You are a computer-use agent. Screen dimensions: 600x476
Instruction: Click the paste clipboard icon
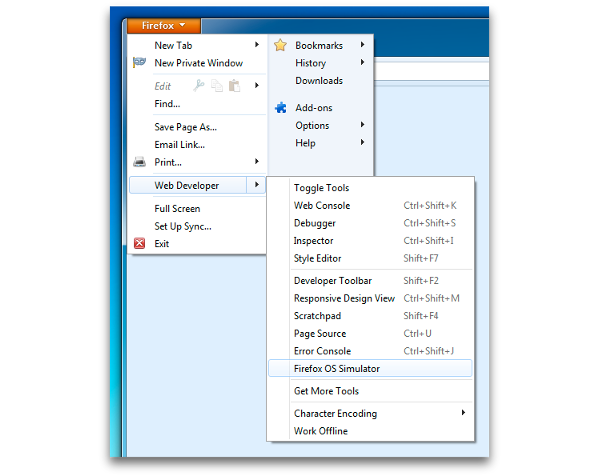(237, 86)
